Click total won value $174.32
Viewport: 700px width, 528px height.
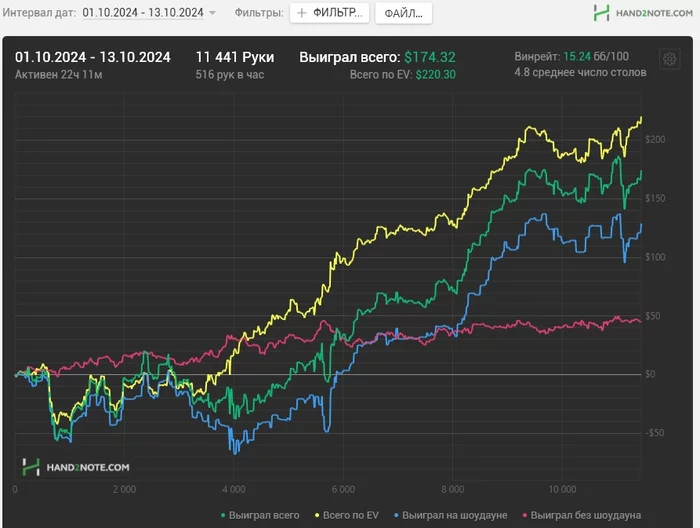click(430, 57)
